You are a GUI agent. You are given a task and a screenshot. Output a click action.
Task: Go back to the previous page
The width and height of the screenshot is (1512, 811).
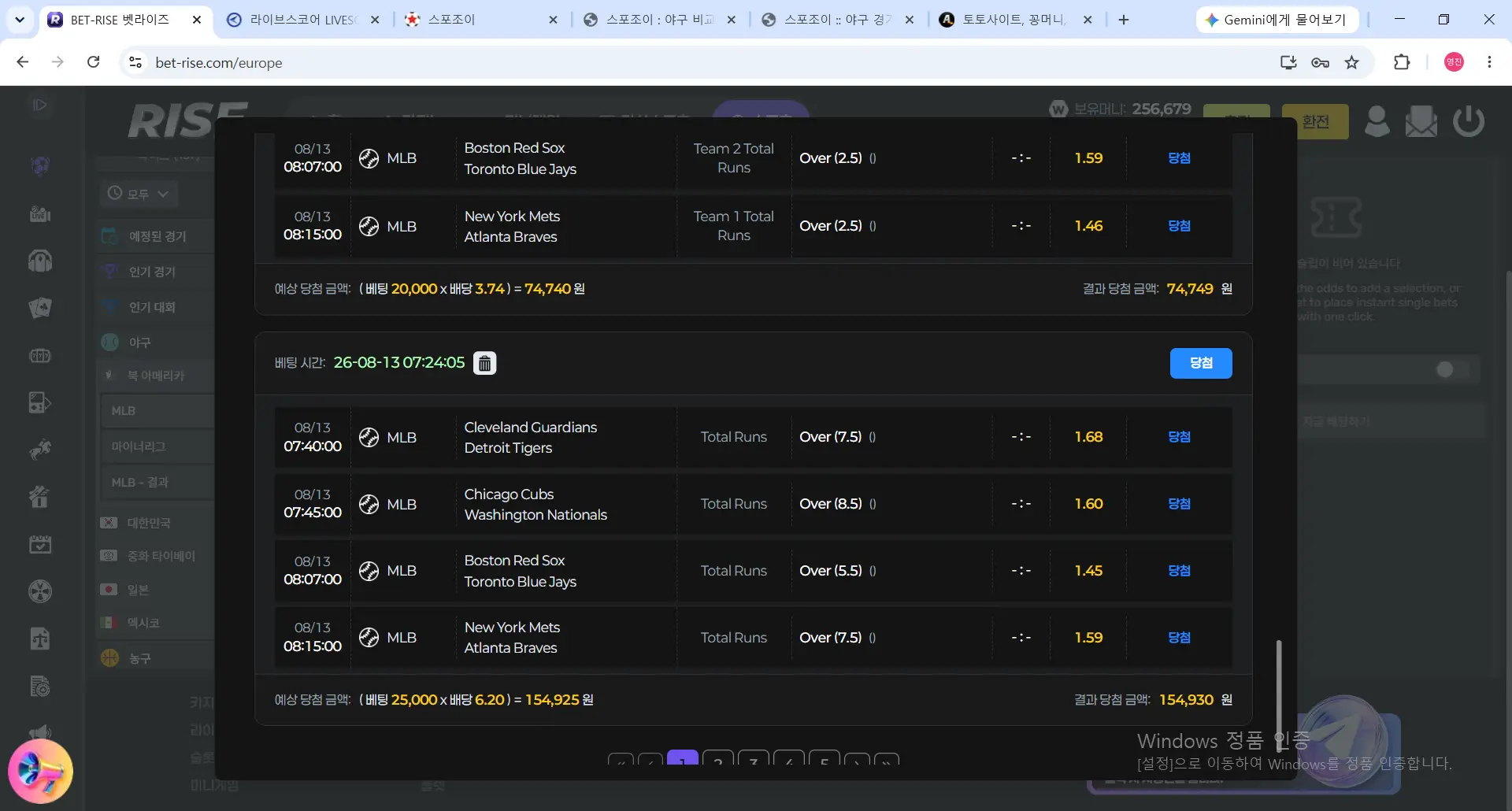click(x=23, y=62)
